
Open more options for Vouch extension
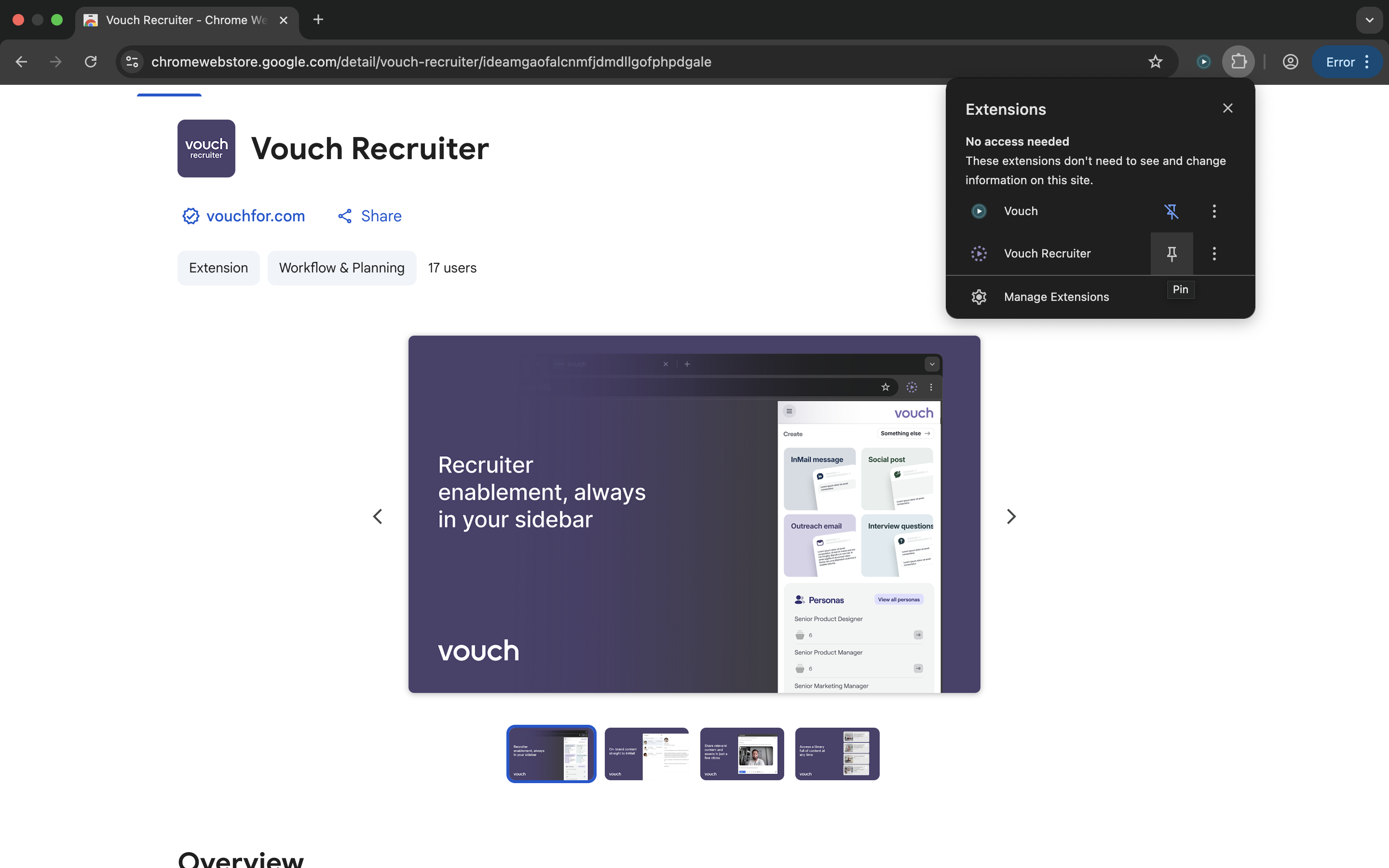(x=1214, y=211)
